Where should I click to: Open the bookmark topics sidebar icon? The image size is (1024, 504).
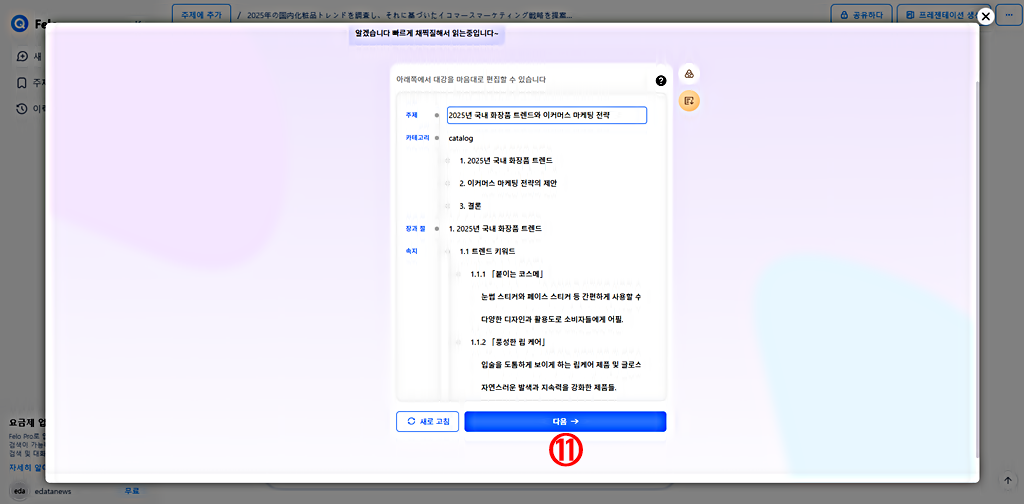22,83
